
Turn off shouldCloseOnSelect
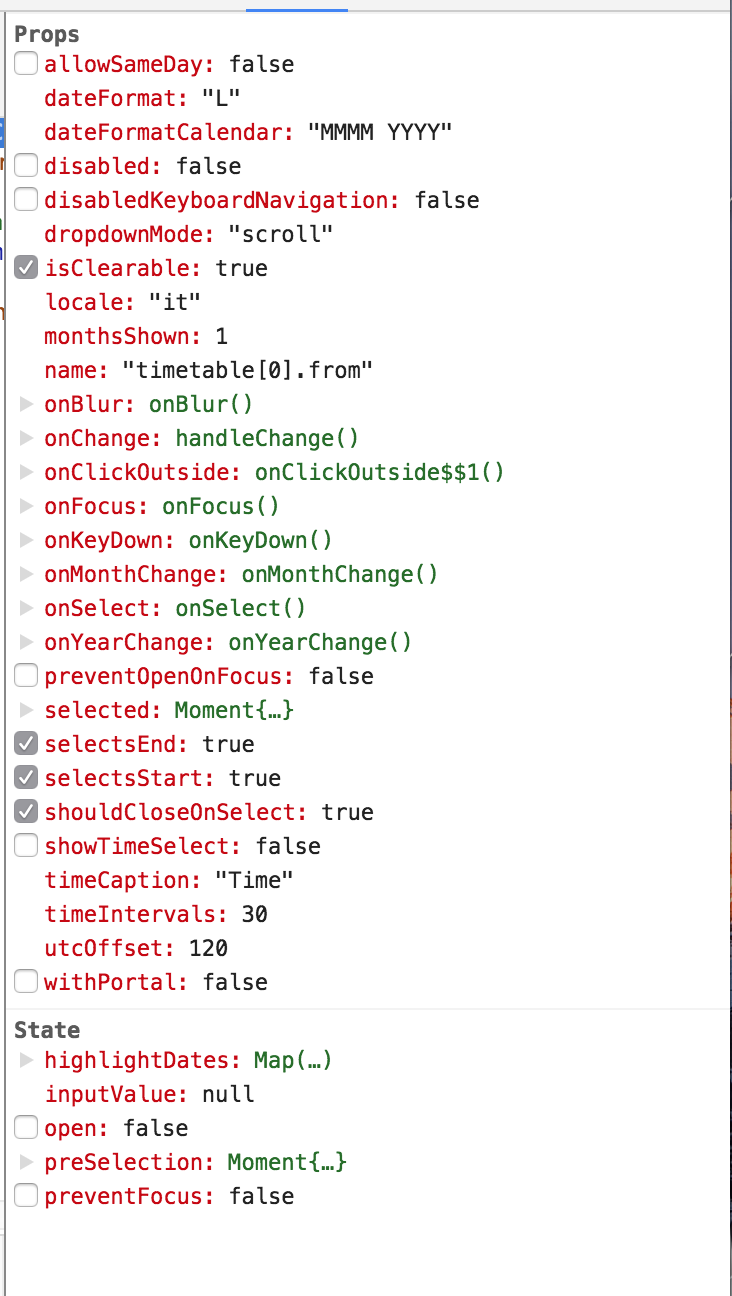tap(25, 810)
